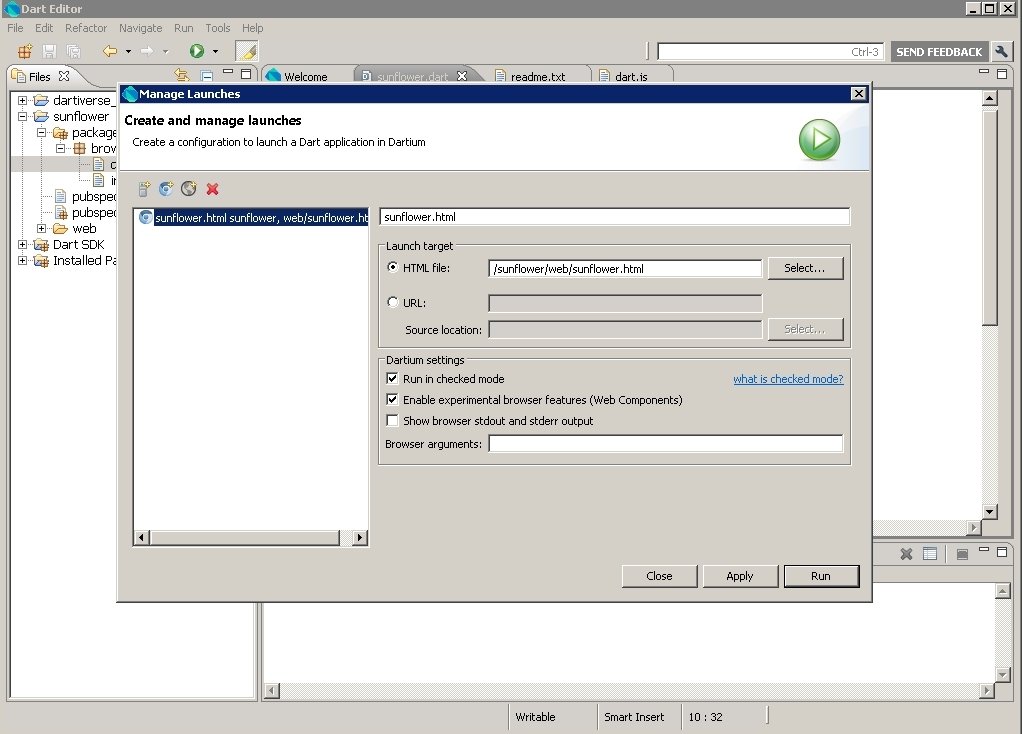1022x734 pixels.
Task: Open back history dropdown arrow
Action: point(128,51)
